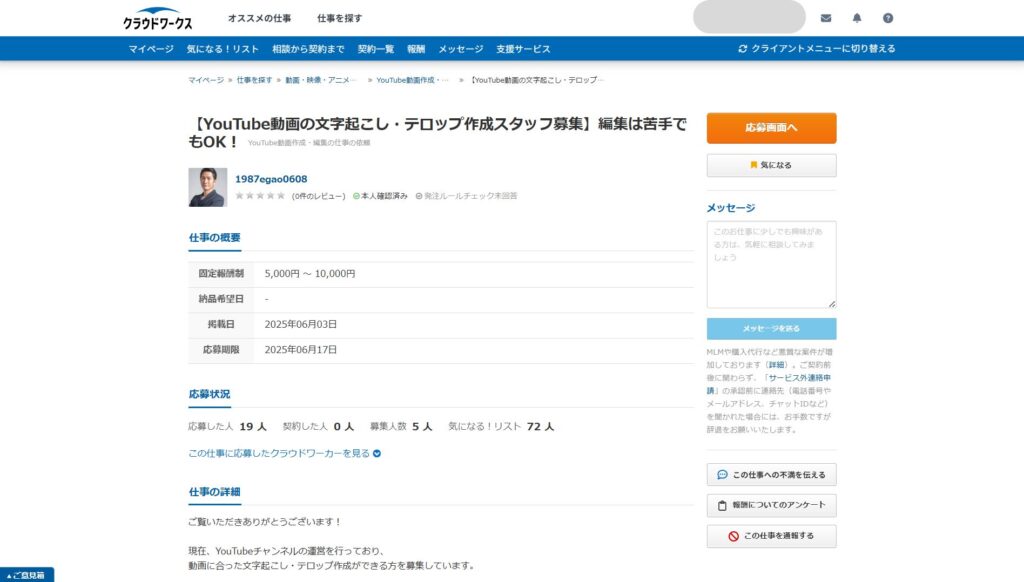Click 気になる！リスト 72 人 count
This screenshot has width=1024, height=582.
pyautogui.click(x=501, y=427)
